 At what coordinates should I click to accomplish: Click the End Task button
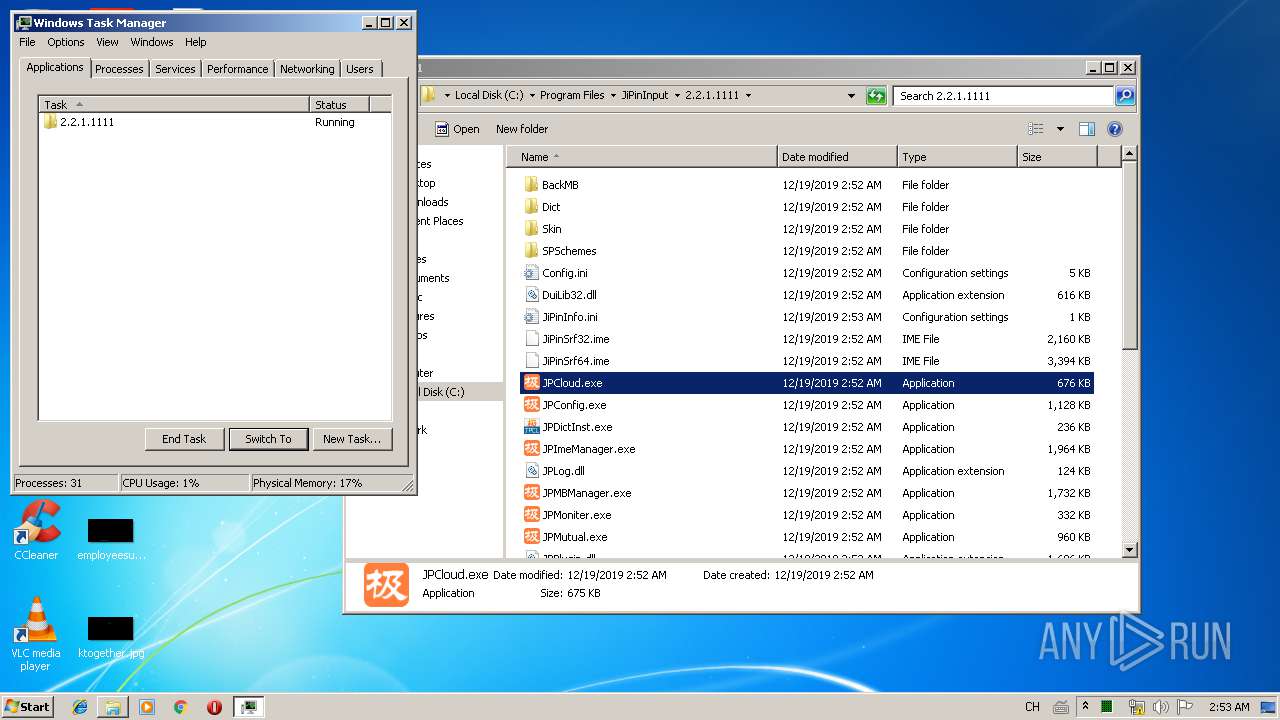point(184,439)
